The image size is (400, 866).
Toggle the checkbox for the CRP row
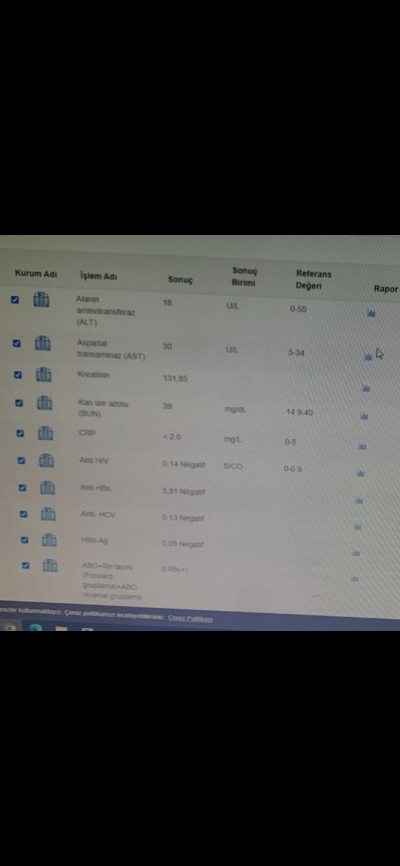pyautogui.click(x=20, y=433)
